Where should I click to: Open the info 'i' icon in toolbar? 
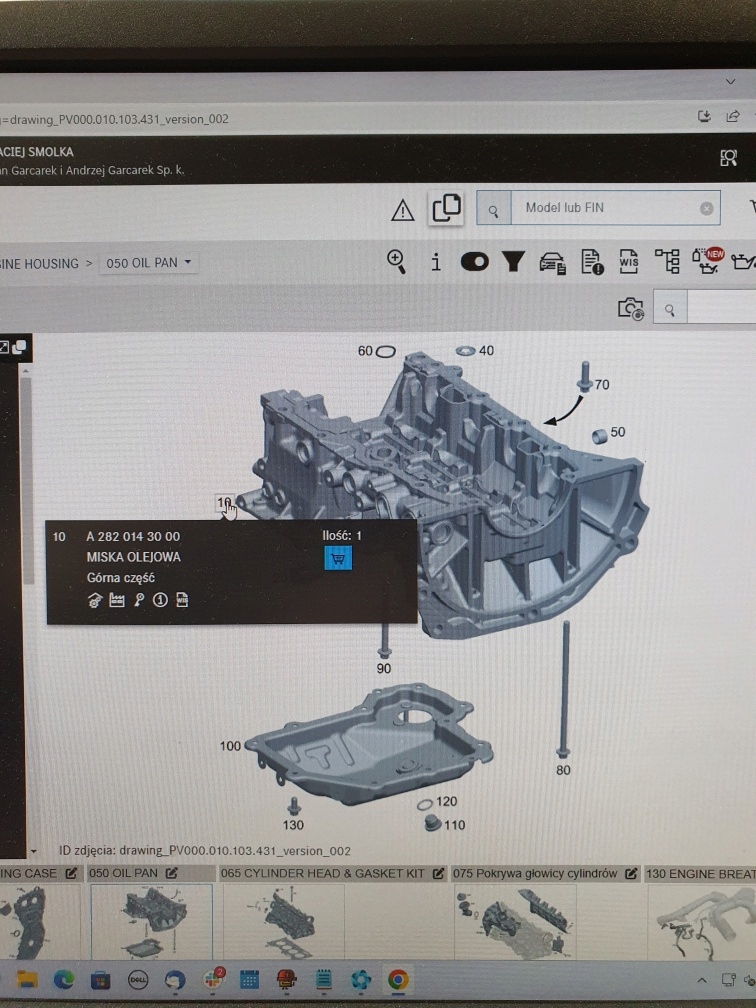[436, 262]
